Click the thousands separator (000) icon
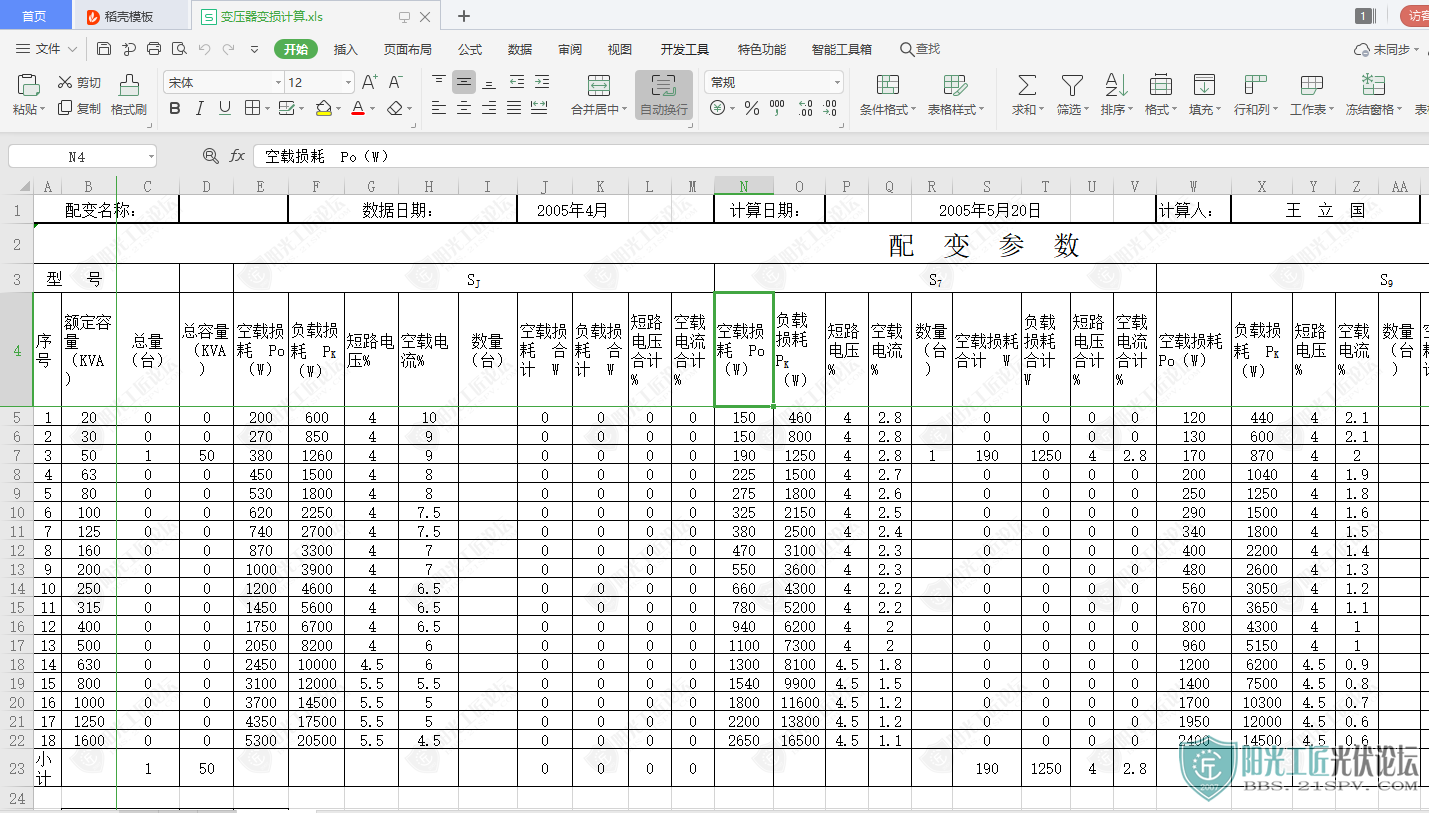1429x813 pixels. [778, 108]
